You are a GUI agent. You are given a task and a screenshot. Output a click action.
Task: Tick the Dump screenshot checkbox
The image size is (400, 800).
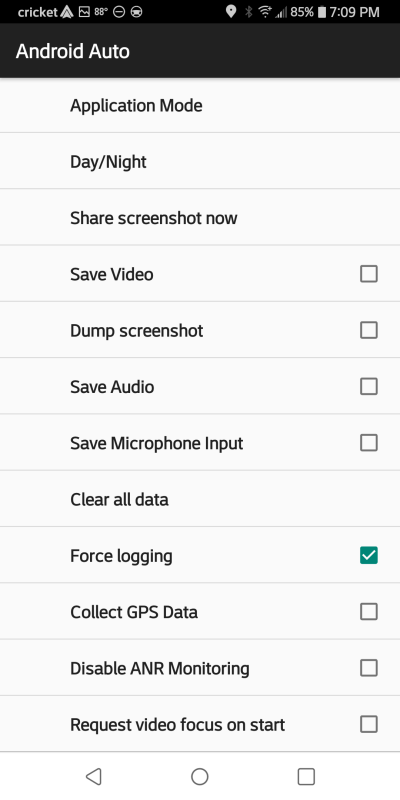coord(369,331)
